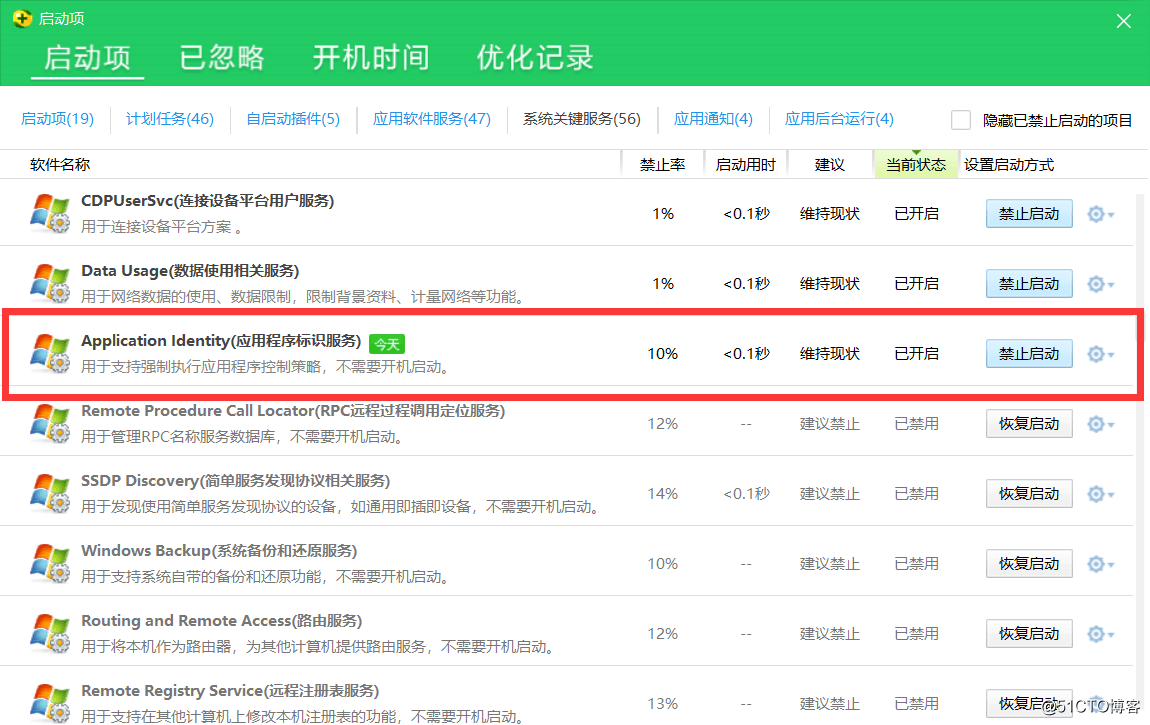Click the SSDP Discovery service icon
Image resolution: width=1150 pixels, height=725 pixels.
tap(50, 493)
